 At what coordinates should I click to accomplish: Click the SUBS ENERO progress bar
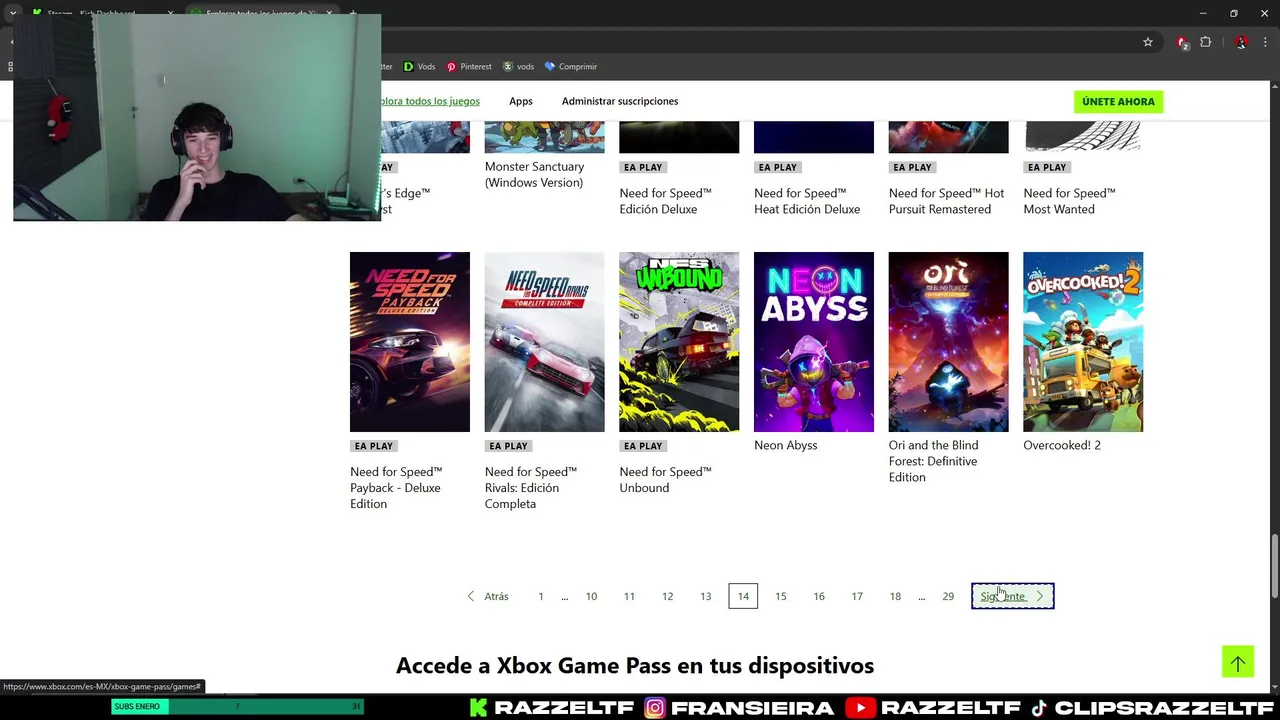237,707
